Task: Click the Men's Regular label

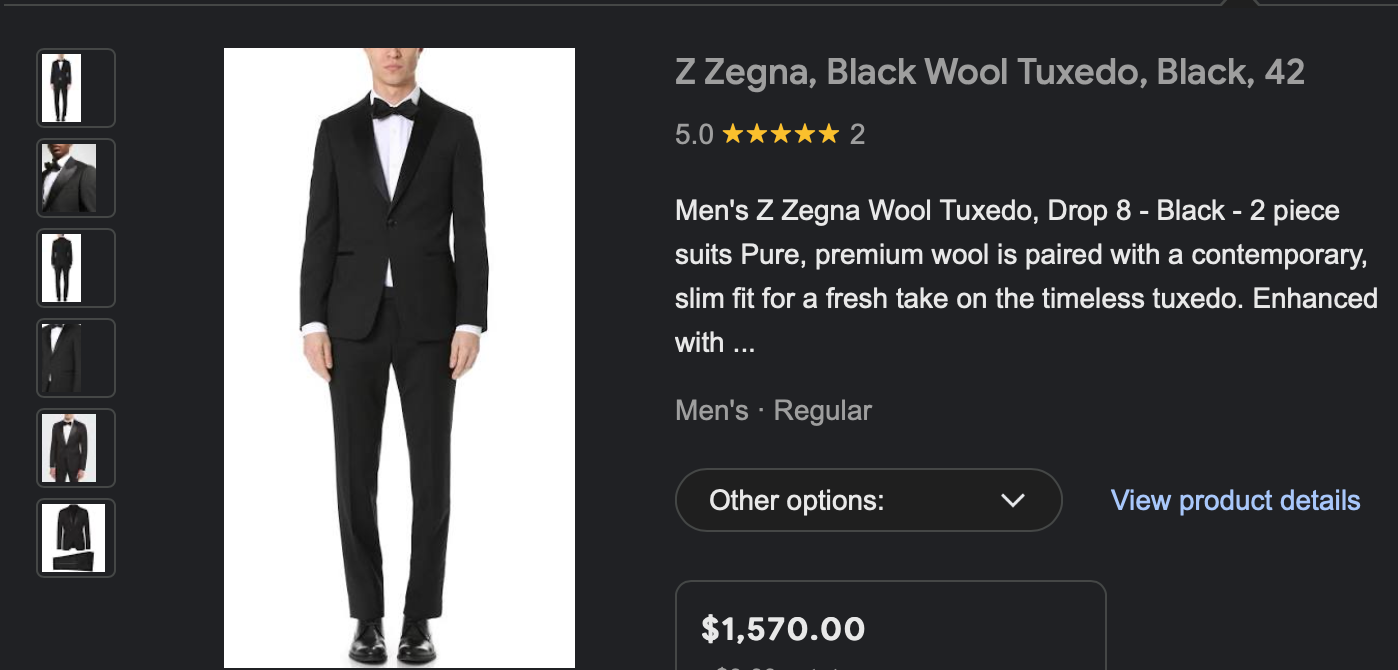Action: tap(772, 410)
